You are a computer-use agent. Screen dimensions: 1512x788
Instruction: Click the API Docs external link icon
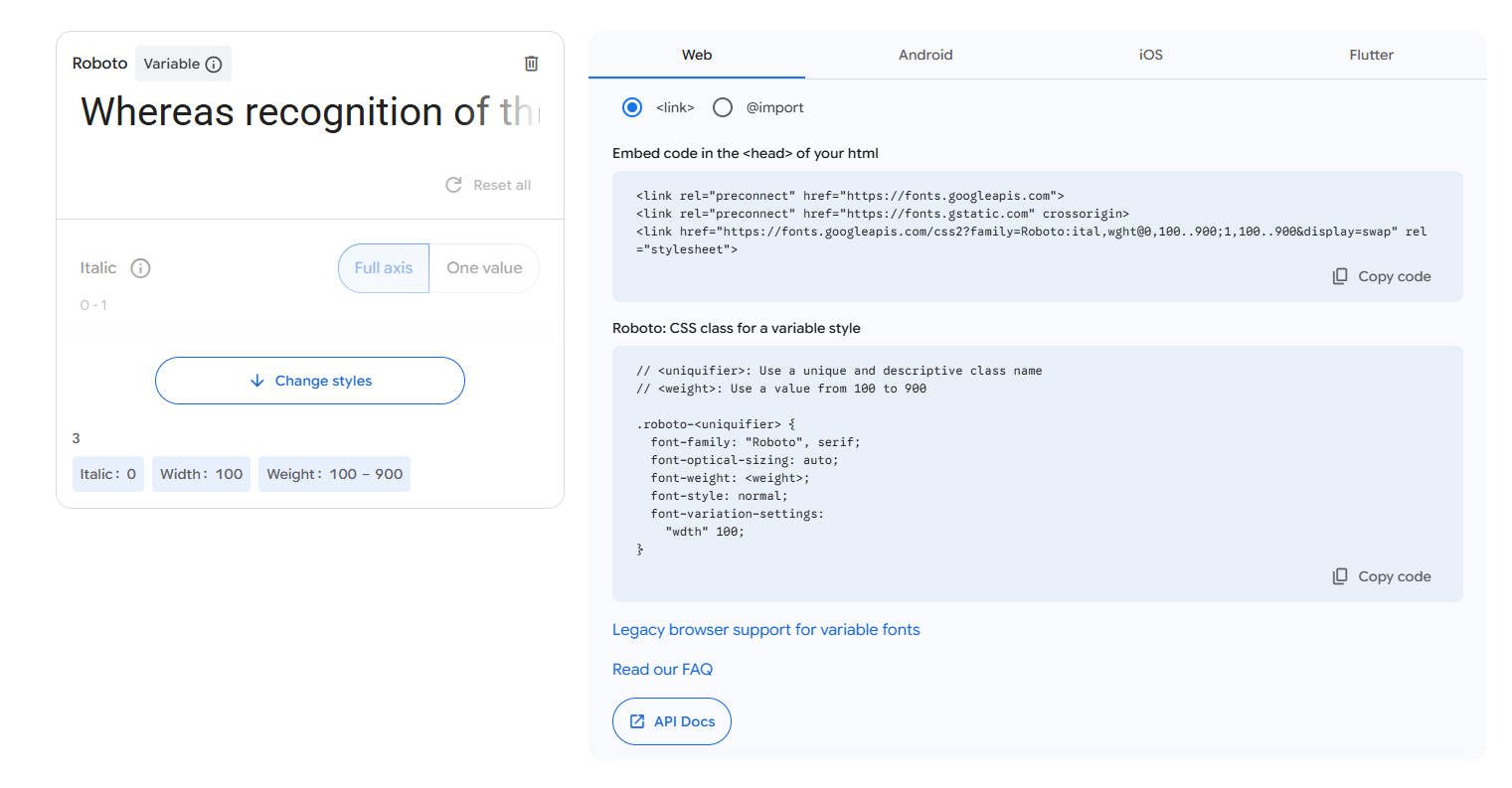coord(637,721)
